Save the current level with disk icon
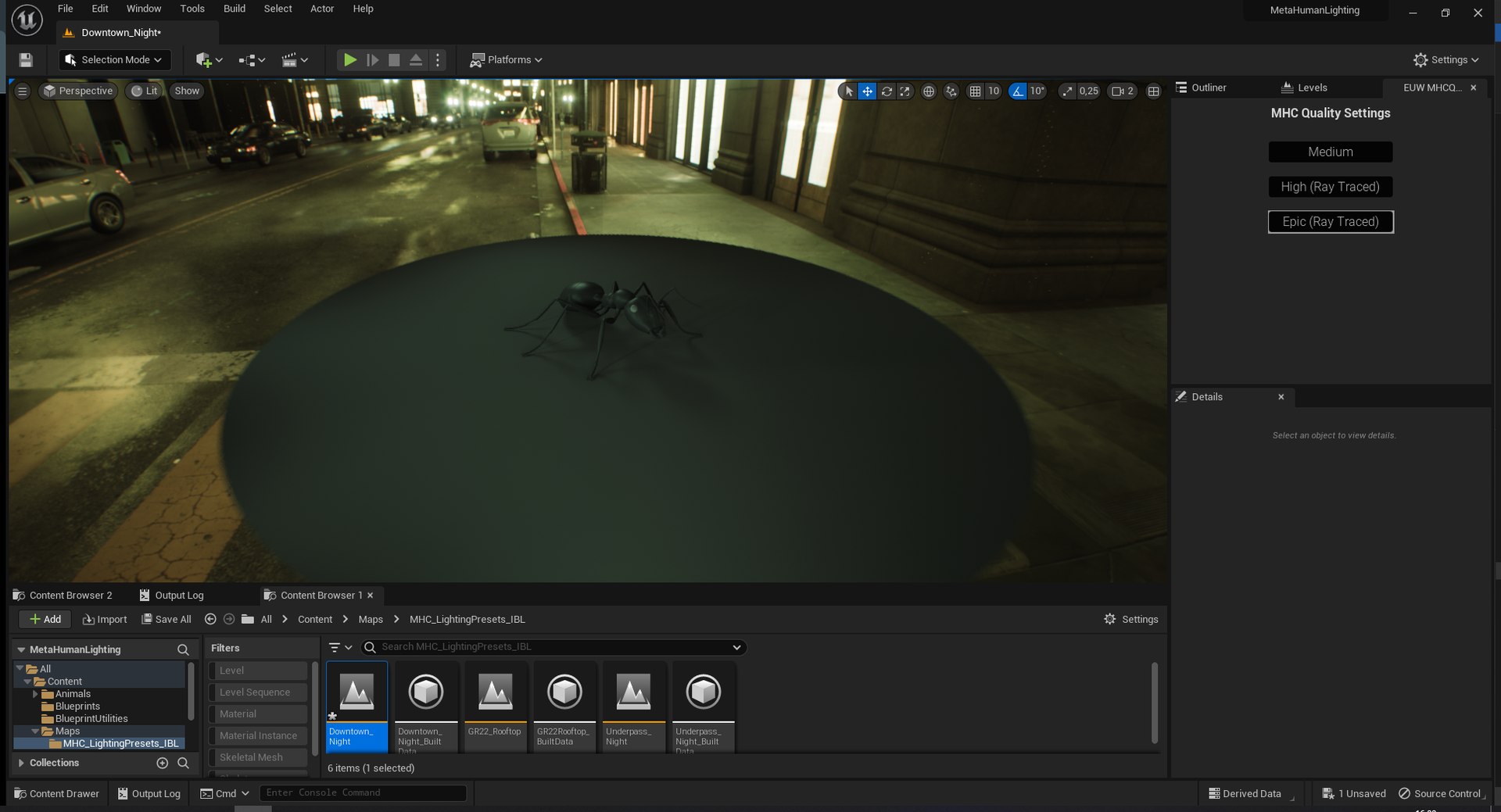This screenshot has width=1501, height=812. pos(26,60)
